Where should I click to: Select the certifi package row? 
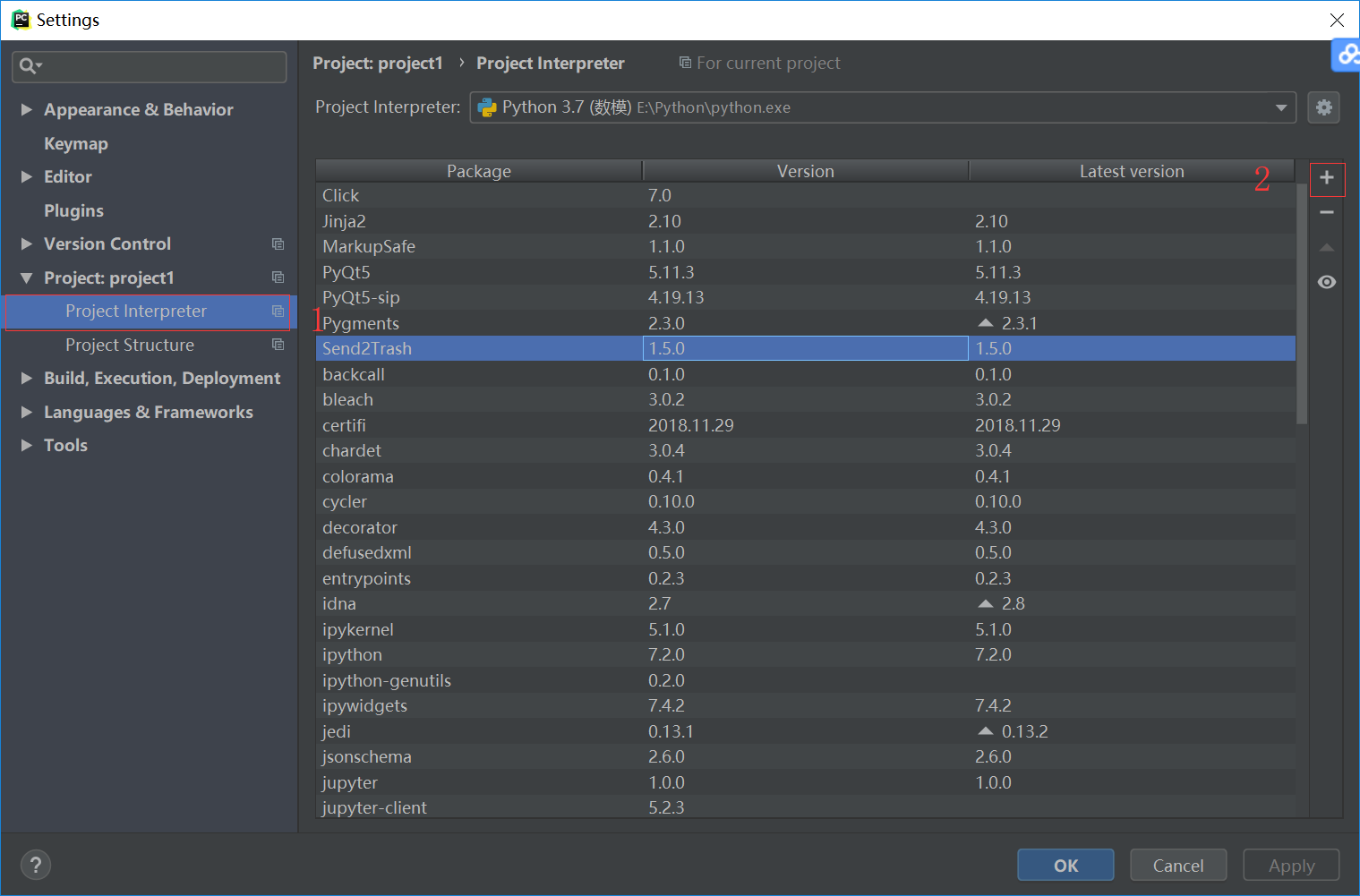pos(806,425)
